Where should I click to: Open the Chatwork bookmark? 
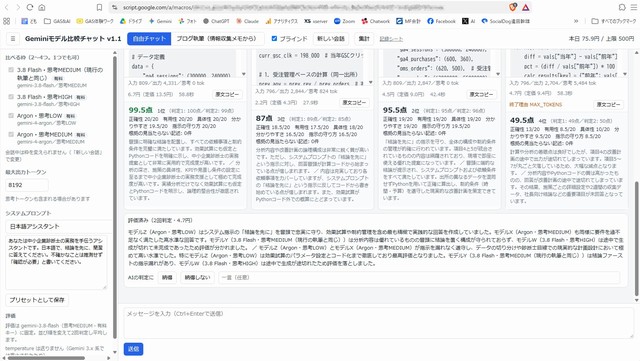pos(376,21)
